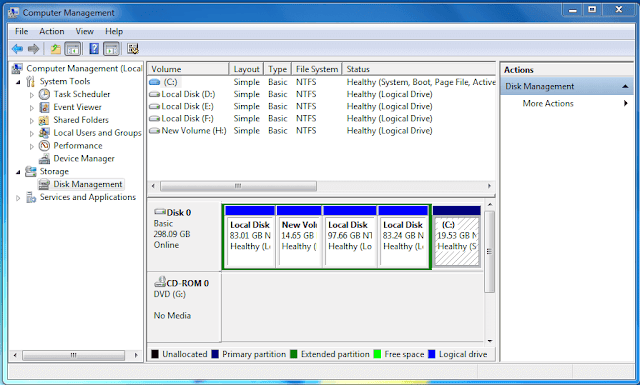Click the C: volume drive icon in list
This screenshot has width=640, height=385.
154,82
